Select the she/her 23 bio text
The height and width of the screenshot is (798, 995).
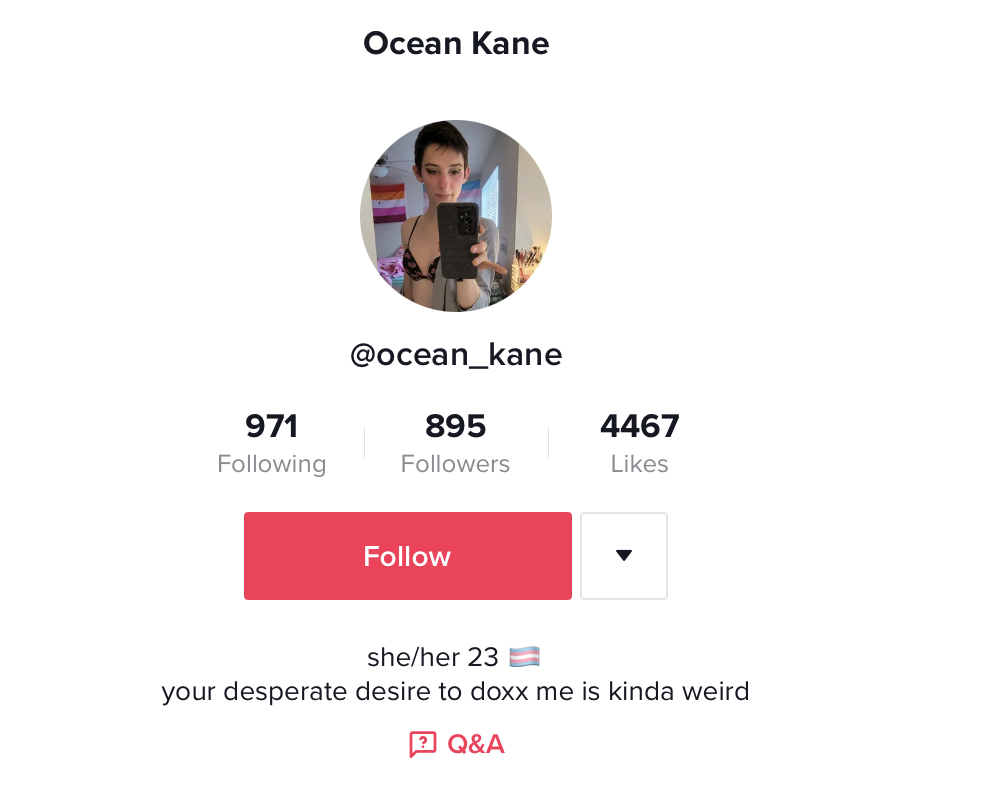(433, 657)
